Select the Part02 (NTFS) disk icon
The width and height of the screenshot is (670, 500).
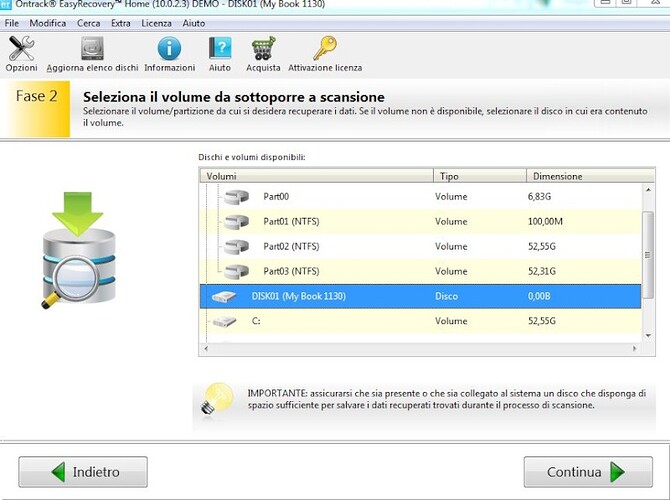[x=236, y=247]
